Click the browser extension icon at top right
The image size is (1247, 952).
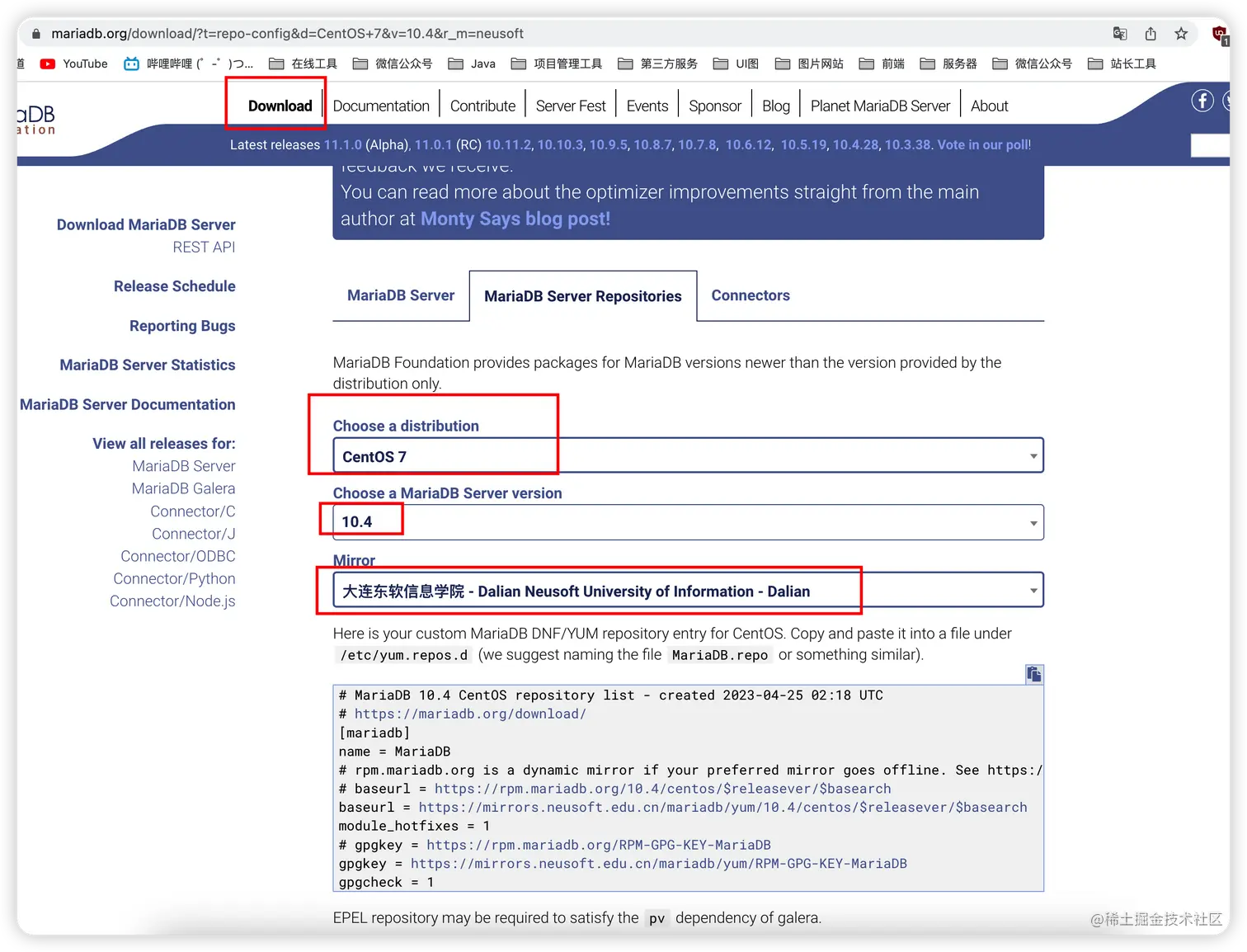1220,35
